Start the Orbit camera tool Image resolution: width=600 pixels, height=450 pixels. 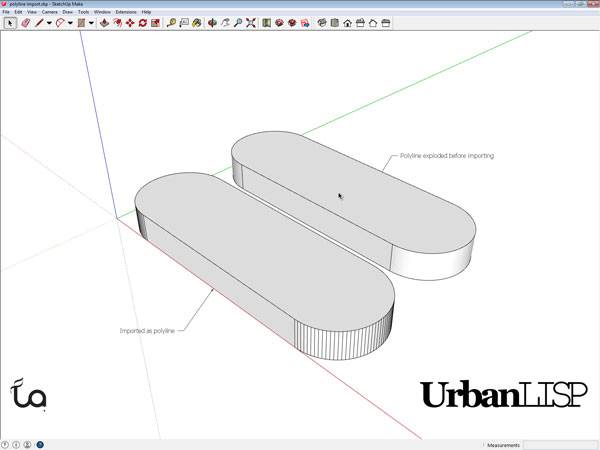click(x=212, y=22)
